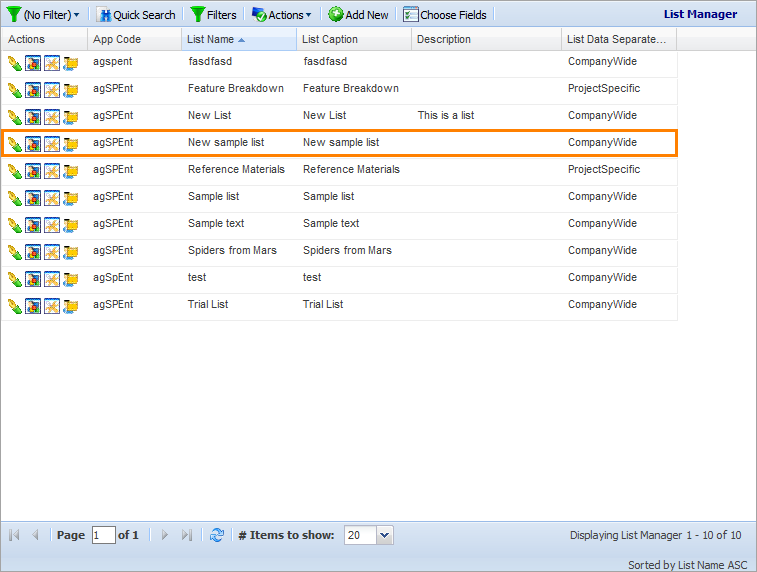This screenshot has width=757, height=572.
Task: Open the Filters panel
Action: point(213,15)
